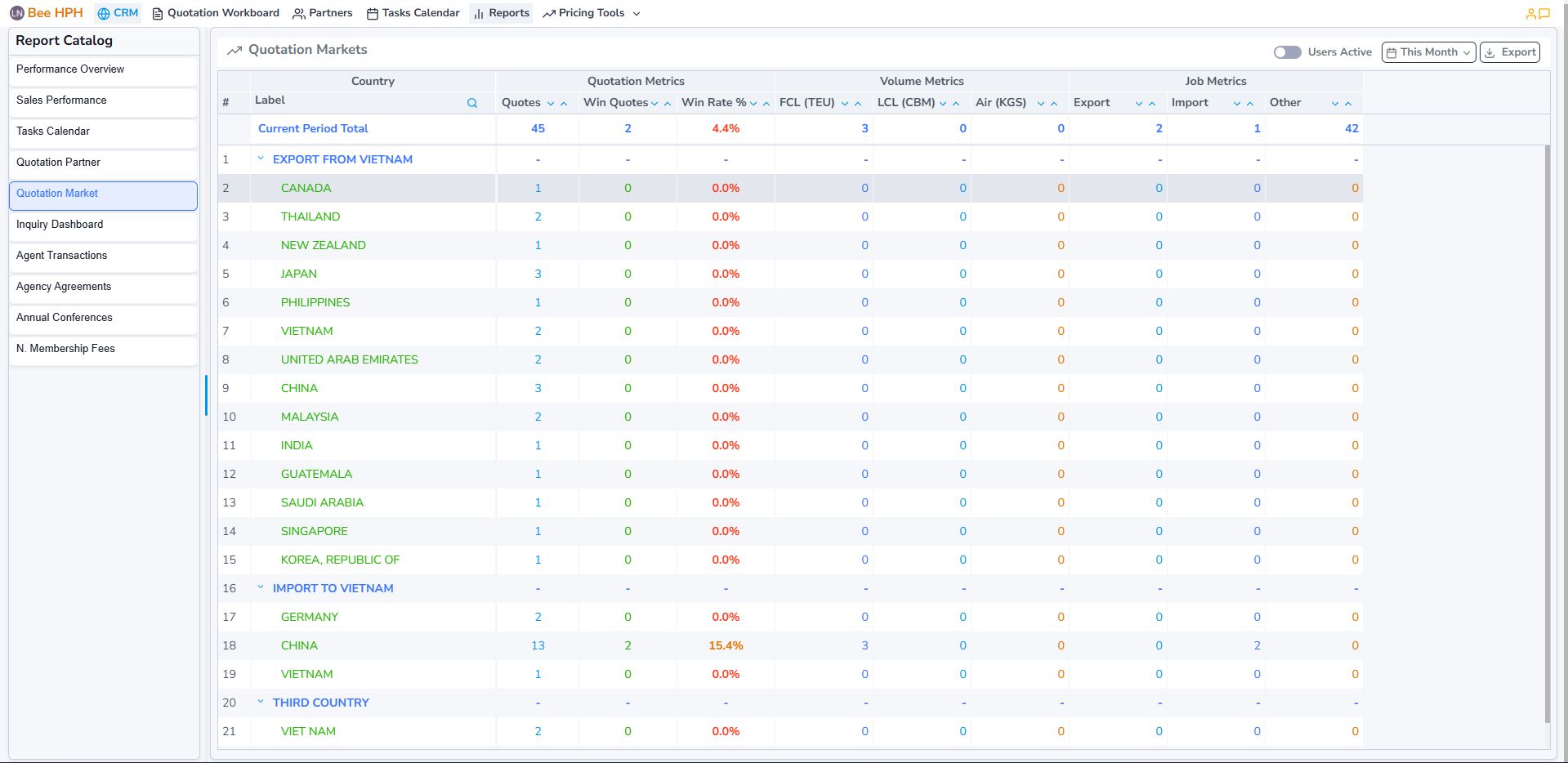Click the LN avatar logo
This screenshot has height=763, width=1568.
coord(16,13)
